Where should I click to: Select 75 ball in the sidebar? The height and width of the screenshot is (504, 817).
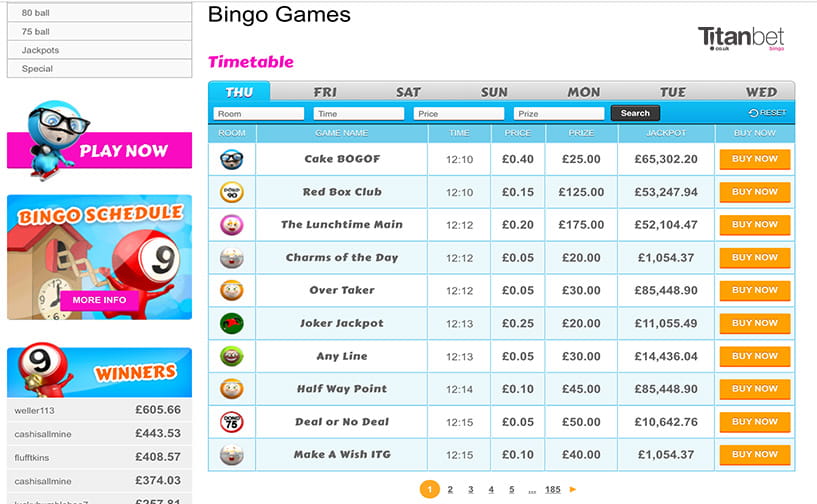[100, 31]
